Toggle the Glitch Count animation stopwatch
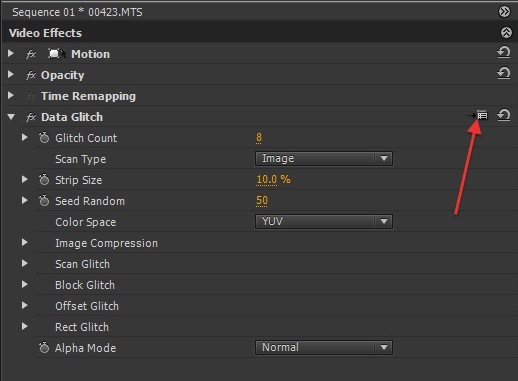The image size is (518, 381). tap(44, 138)
